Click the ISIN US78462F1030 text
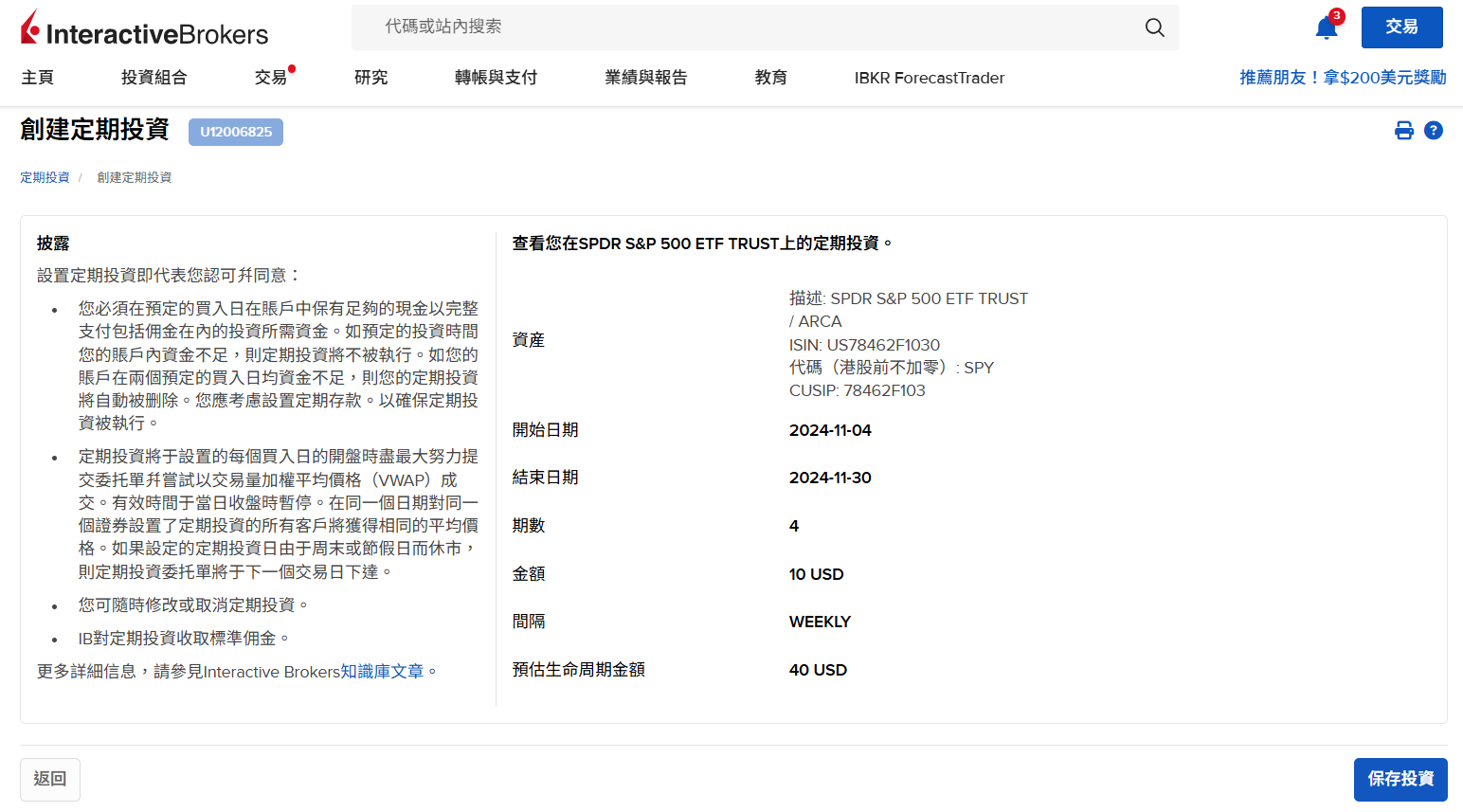 point(865,345)
